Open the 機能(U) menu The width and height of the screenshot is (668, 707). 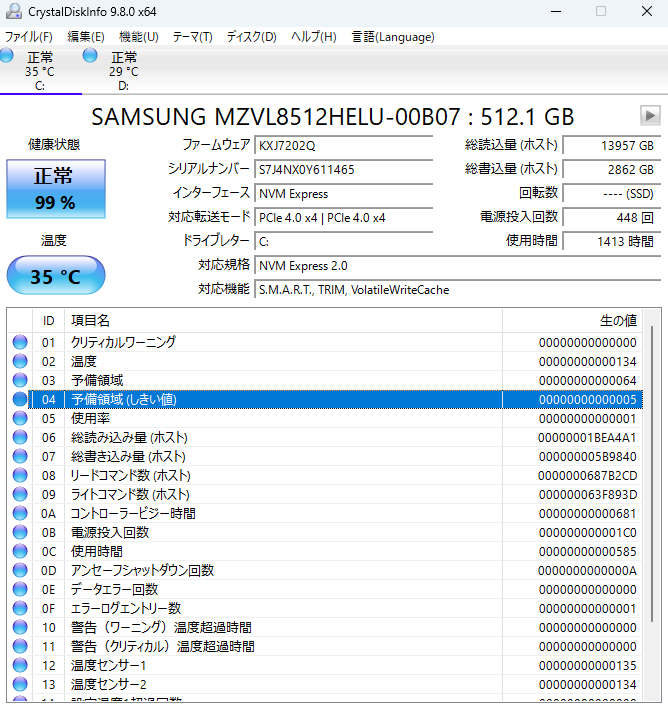pyautogui.click(x=138, y=37)
